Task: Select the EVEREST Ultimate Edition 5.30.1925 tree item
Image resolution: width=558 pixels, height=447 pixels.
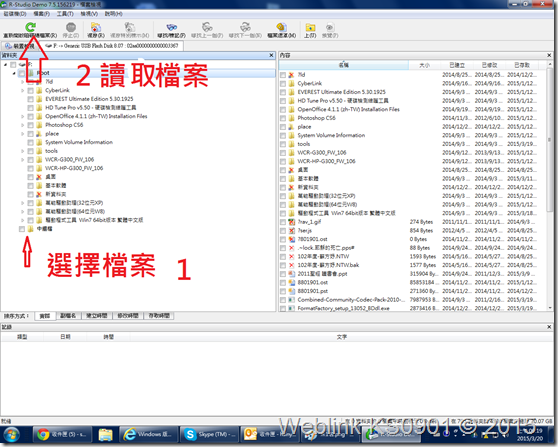Action: tap(89, 99)
